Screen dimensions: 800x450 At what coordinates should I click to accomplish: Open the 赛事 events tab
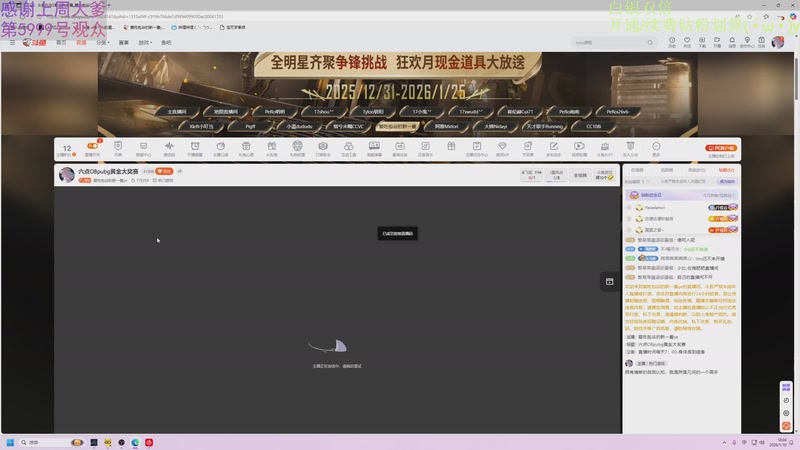click(123, 43)
